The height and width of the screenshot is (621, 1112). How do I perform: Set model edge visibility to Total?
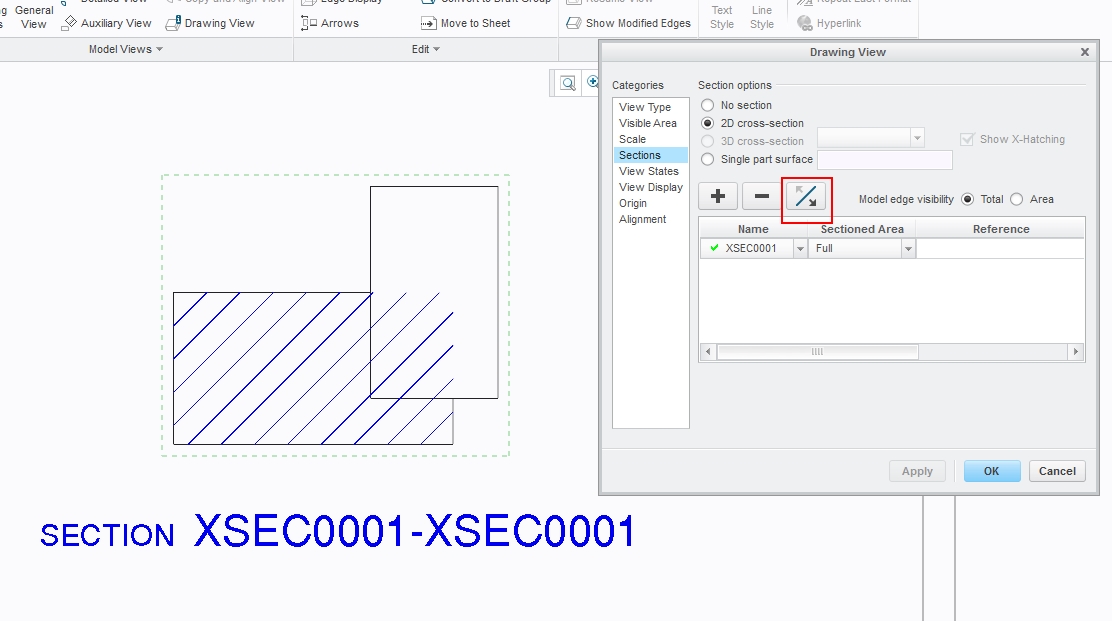[967, 199]
